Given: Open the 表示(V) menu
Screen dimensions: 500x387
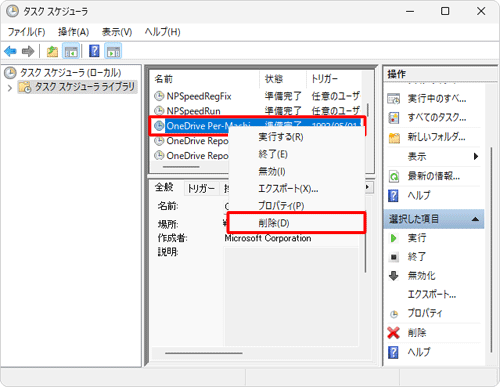Looking at the screenshot, I should (x=117, y=32).
